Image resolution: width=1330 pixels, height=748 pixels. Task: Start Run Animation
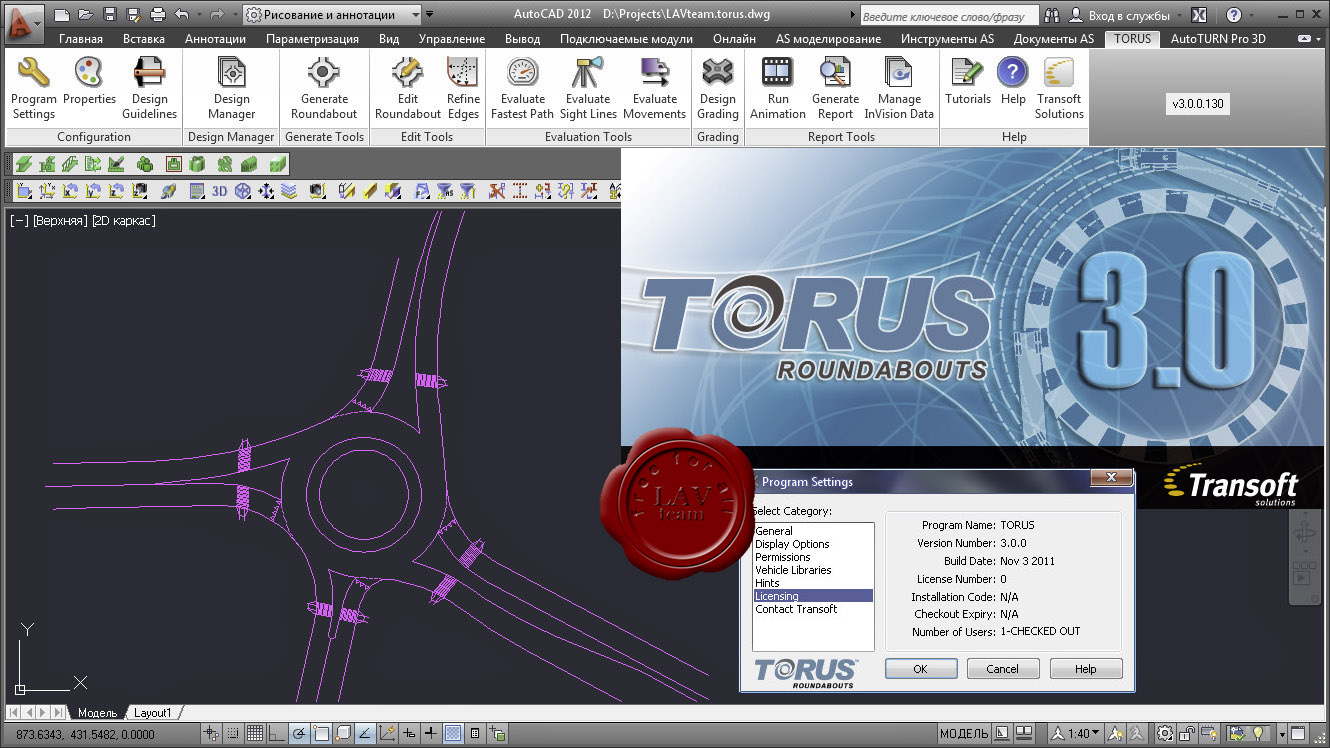(778, 88)
